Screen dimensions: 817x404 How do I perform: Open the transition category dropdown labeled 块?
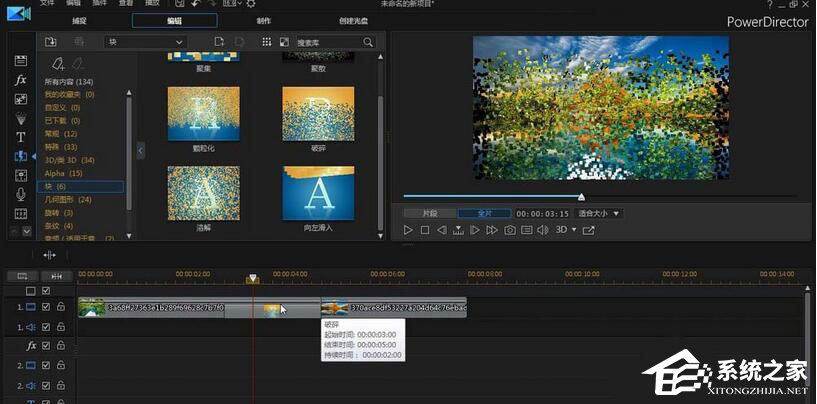click(145, 42)
